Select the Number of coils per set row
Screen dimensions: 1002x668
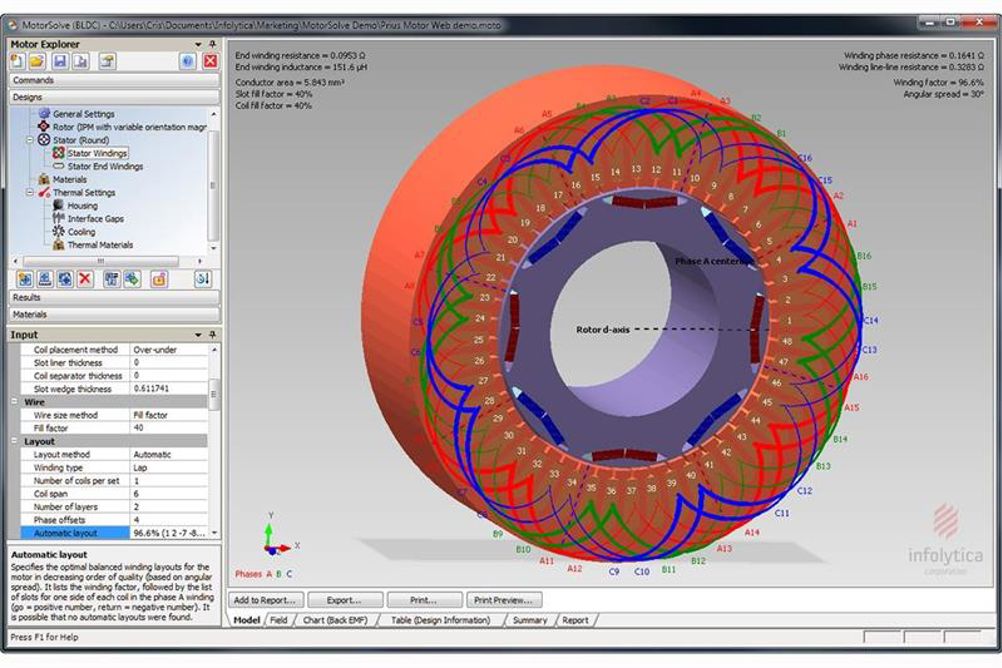coord(114,480)
